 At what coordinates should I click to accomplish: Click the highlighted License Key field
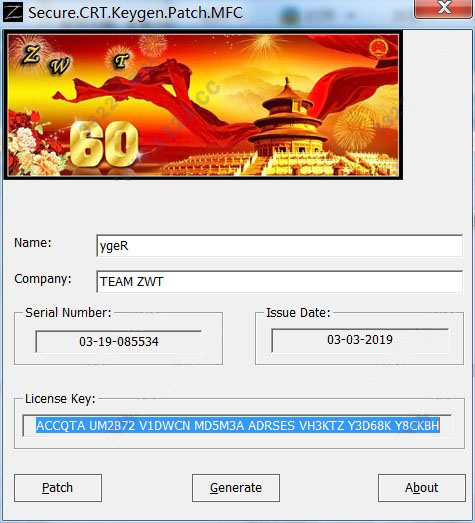237,426
